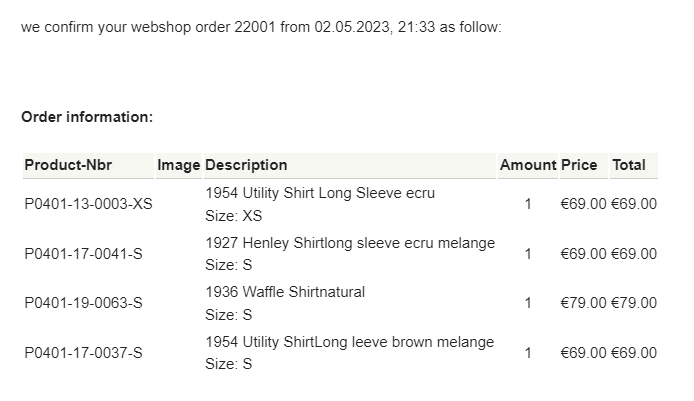Click the Product-Nbr column header

pyautogui.click(x=68, y=165)
